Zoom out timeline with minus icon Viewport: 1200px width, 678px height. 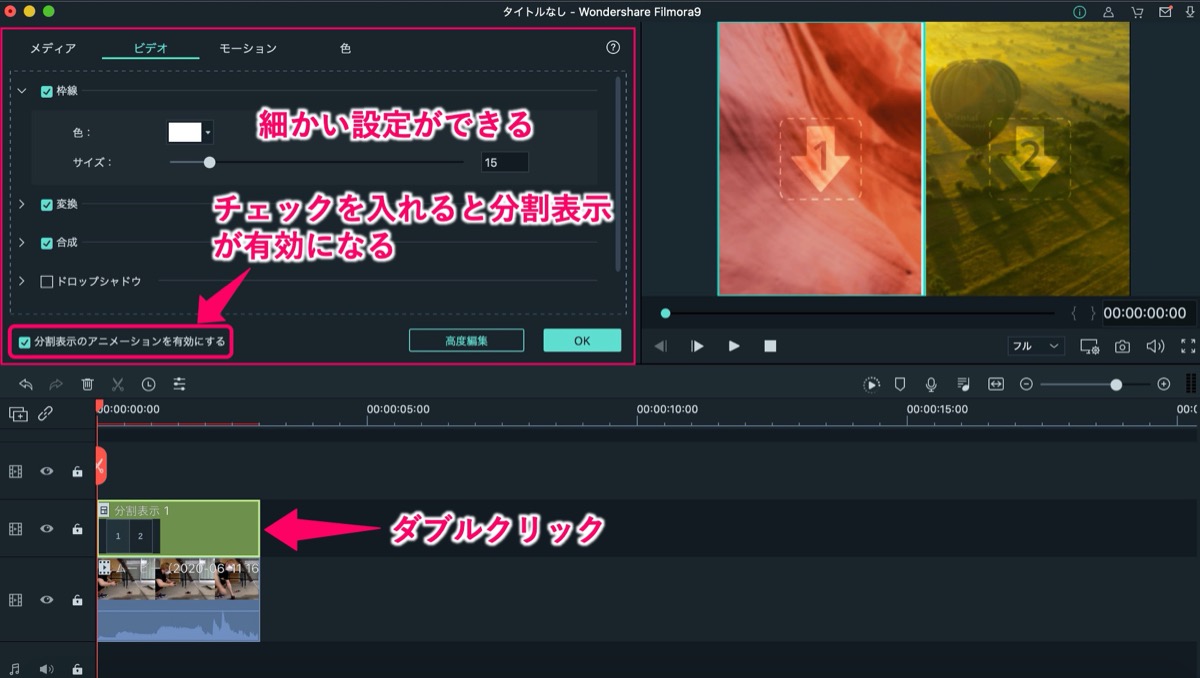(1026, 384)
